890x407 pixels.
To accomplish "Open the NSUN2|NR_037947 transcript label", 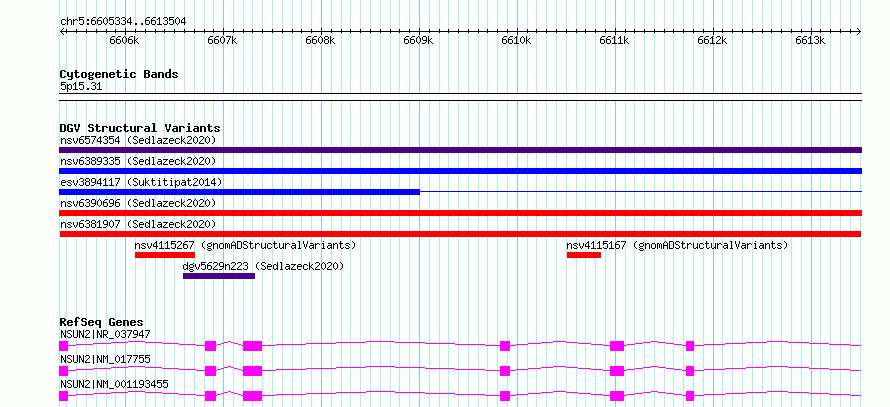I will (105, 334).
